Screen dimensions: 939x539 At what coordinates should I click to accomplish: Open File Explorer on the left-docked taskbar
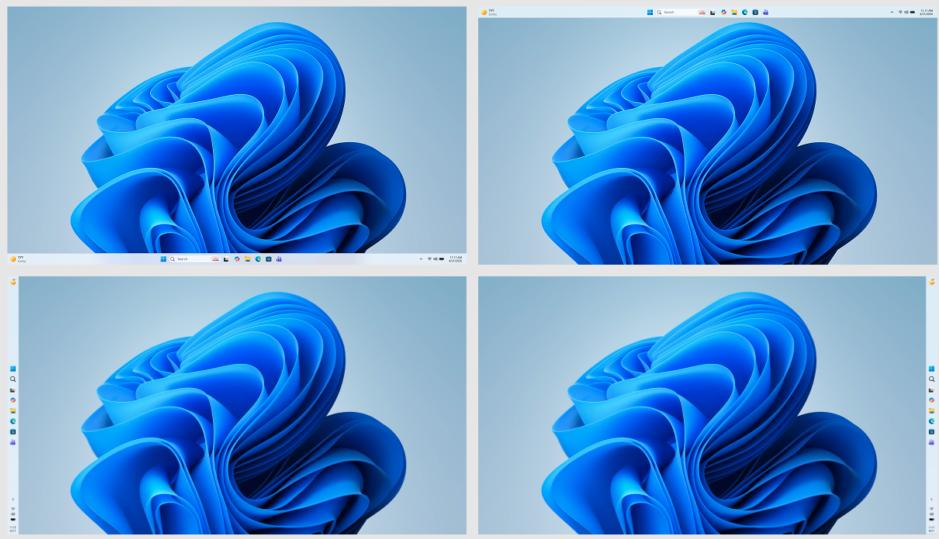[13, 411]
